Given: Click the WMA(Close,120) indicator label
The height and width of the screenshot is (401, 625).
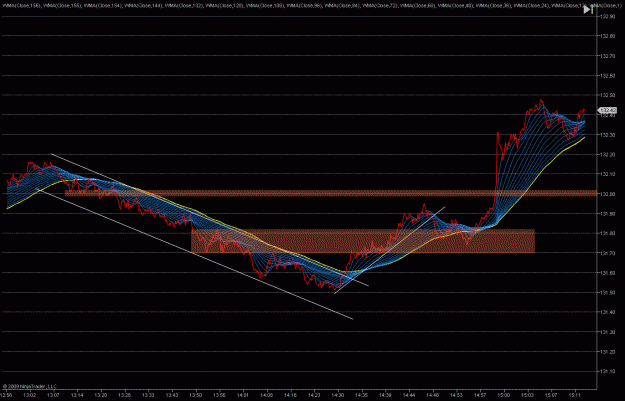Looking at the screenshot, I should coord(225,6).
